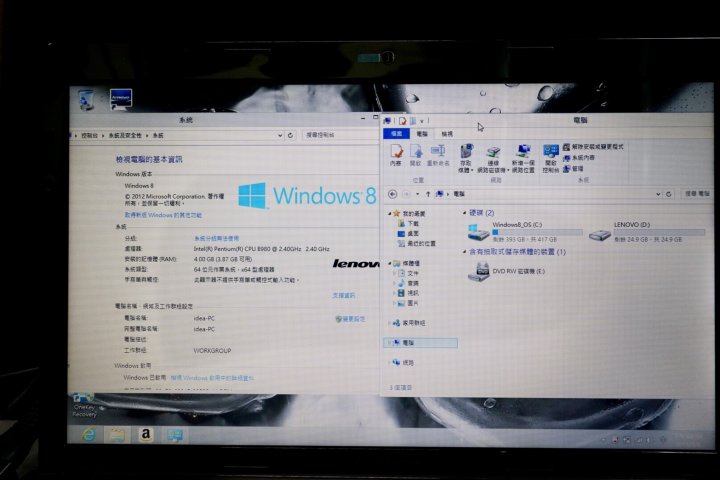Click the WORKGROUP value text
This screenshot has width=720, height=480.
point(212,350)
